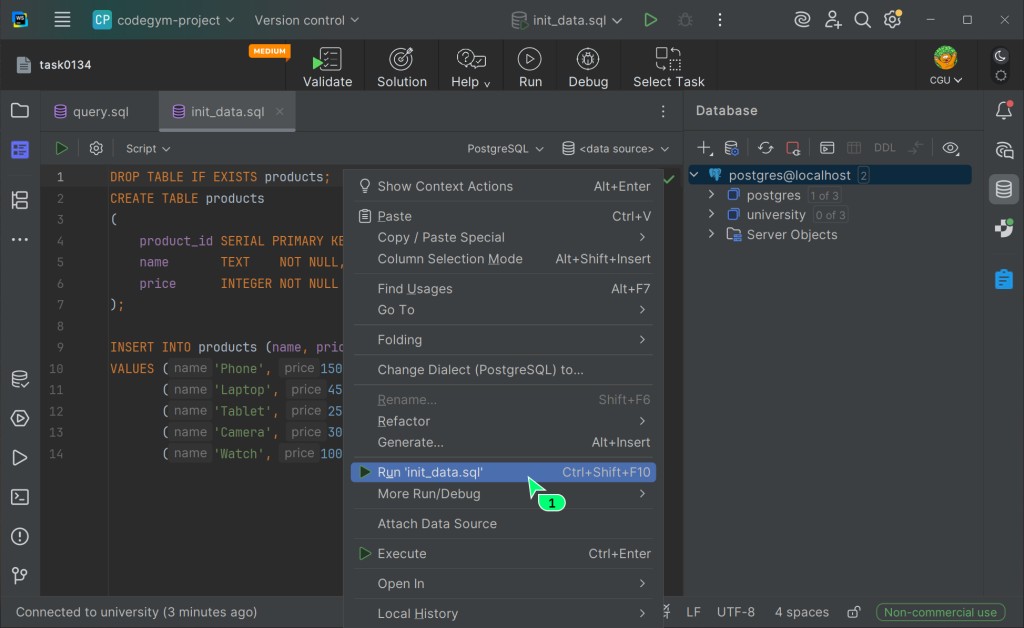Open database data source properties icon
This screenshot has height=628, width=1024.
732,148
